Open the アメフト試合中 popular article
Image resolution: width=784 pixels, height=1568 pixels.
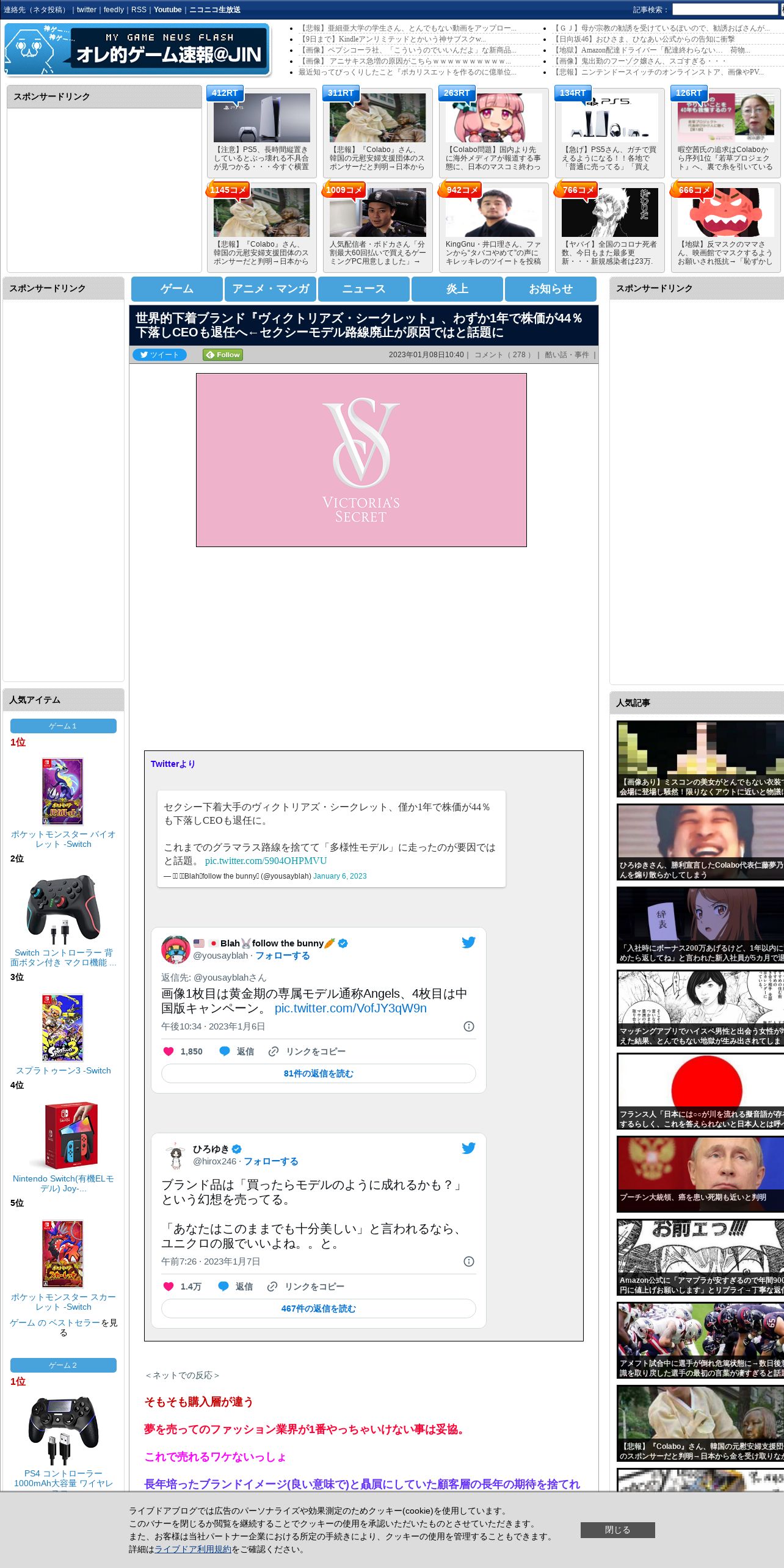coord(700,1340)
